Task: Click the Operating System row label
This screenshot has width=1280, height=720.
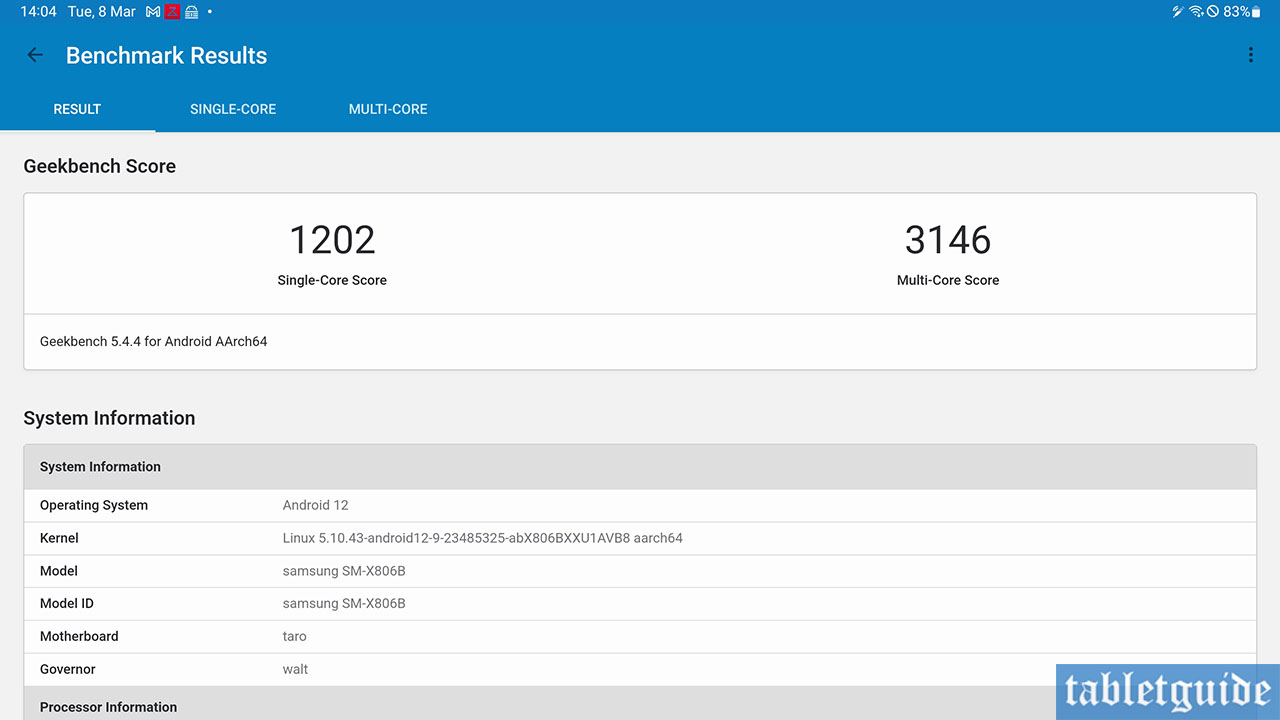Action: 94,505
